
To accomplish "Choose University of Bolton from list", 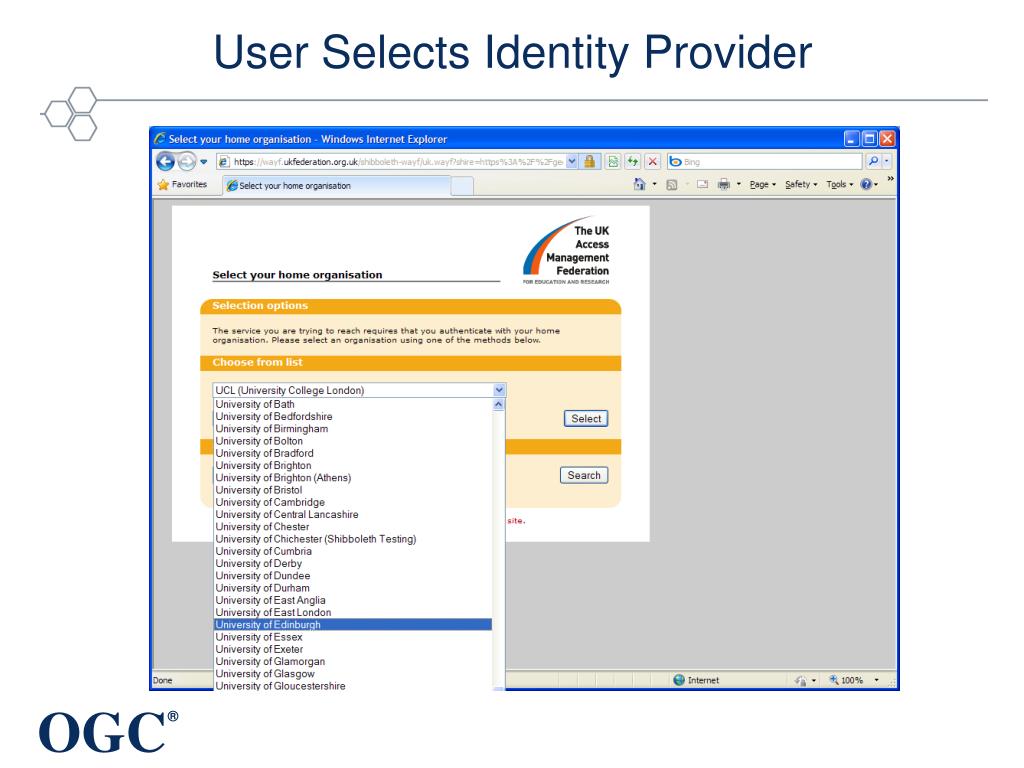I will click(353, 441).
